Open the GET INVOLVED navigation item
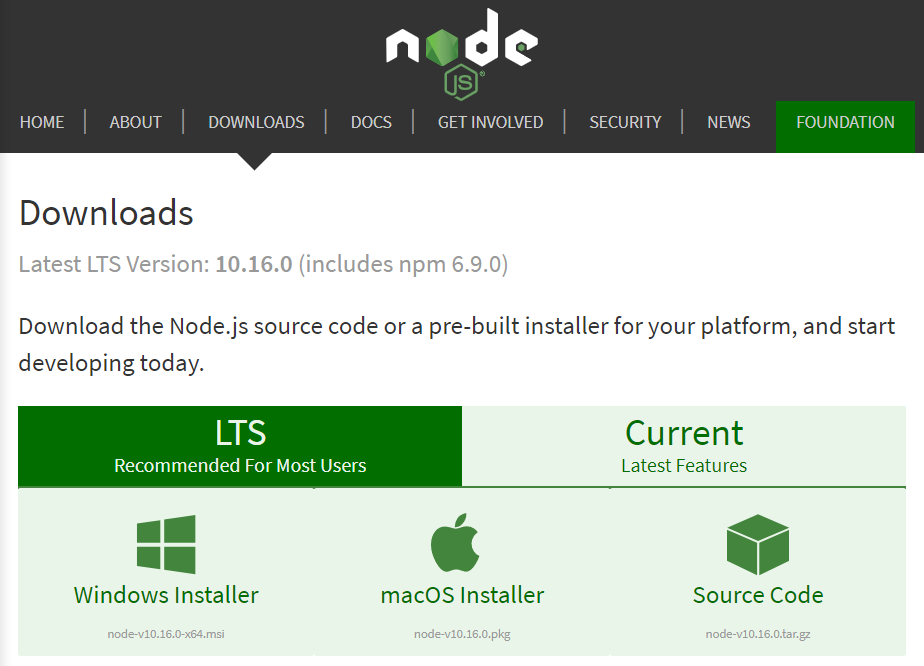The height and width of the screenshot is (666, 924). click(490, 122)
